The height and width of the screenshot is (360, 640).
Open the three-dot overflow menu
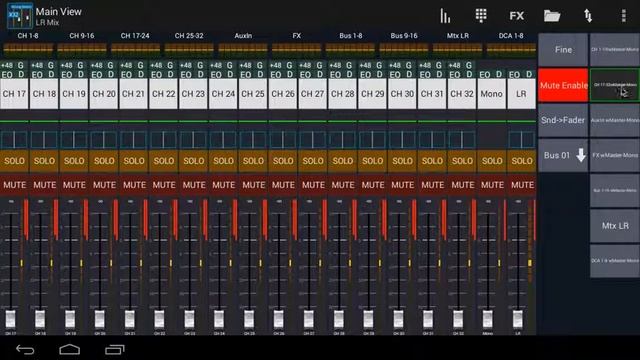coord(623,16)
